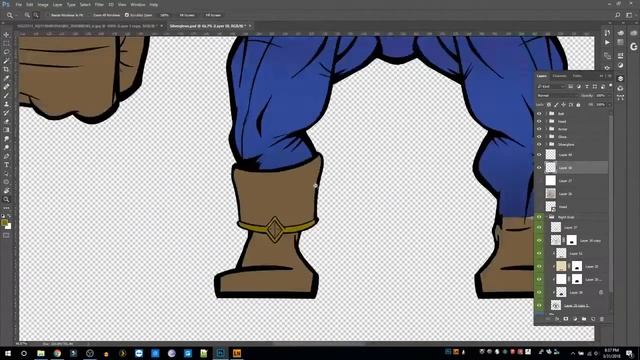Create a new group from panel footer
This screenshot has height=360, width=640.
pos(584,319)
